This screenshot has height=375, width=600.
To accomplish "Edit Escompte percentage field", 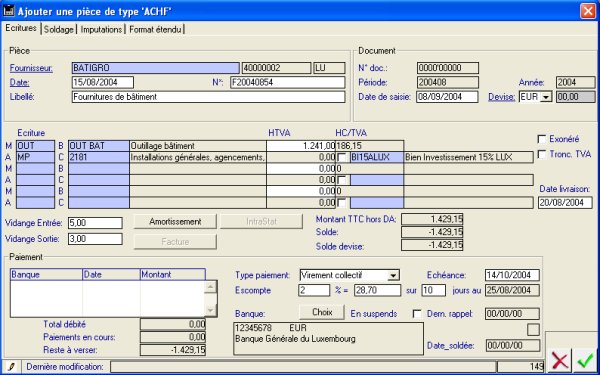I will coord(314,290).
